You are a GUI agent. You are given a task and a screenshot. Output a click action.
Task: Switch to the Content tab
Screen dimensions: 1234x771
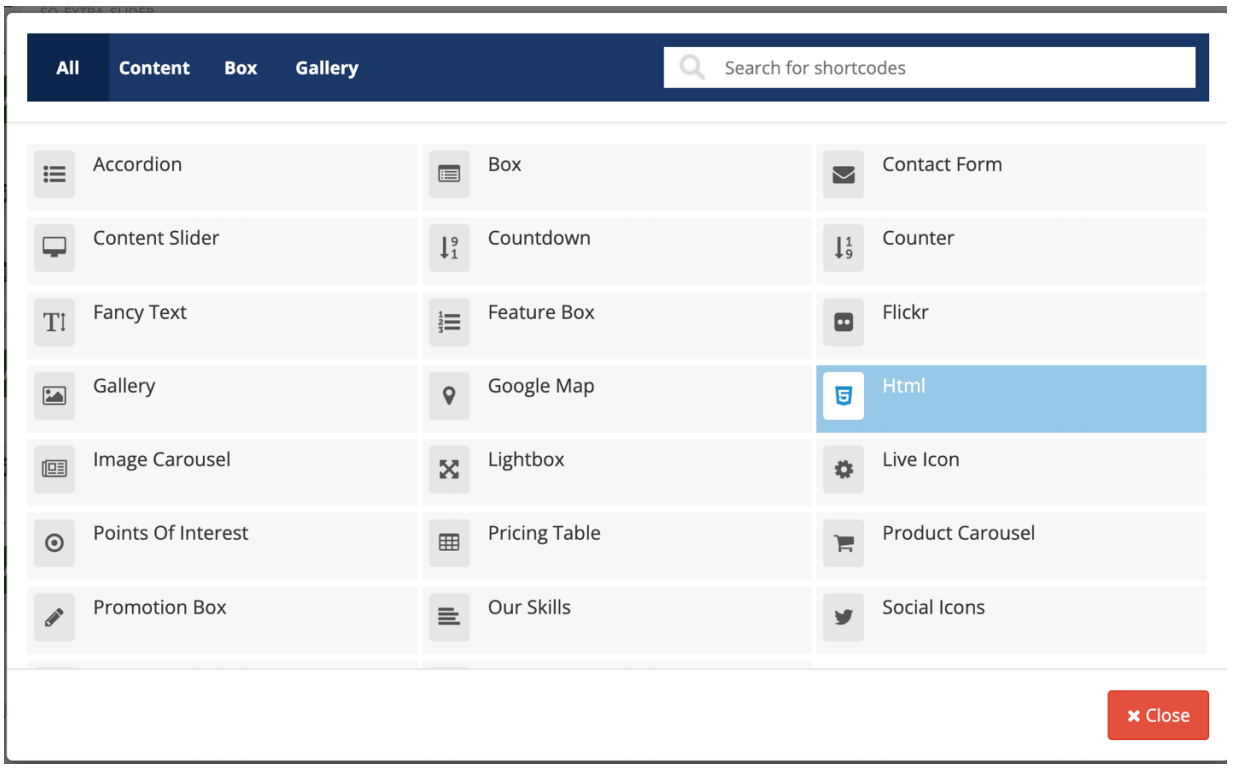[154, 68]
